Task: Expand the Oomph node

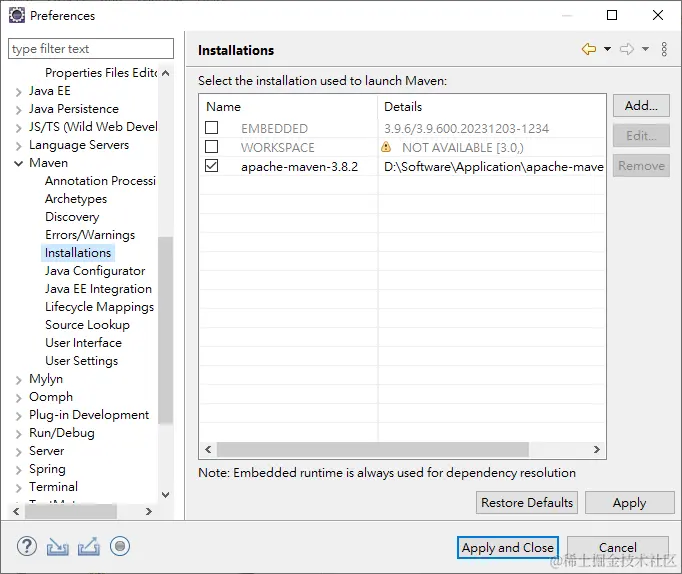Action: click(18, 398)
